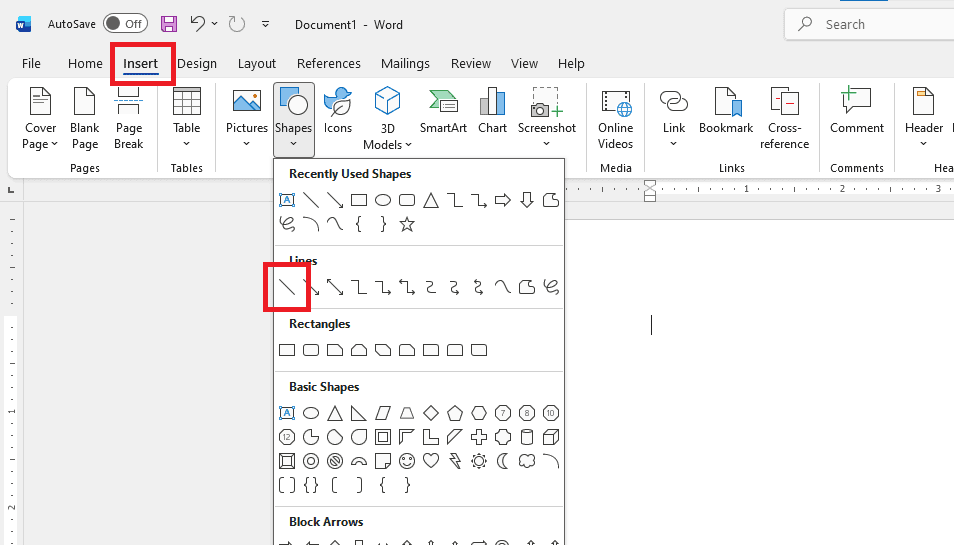Insert a Bookmark
Viewport: 954px width, 545px height.
(x=726, y=111)
